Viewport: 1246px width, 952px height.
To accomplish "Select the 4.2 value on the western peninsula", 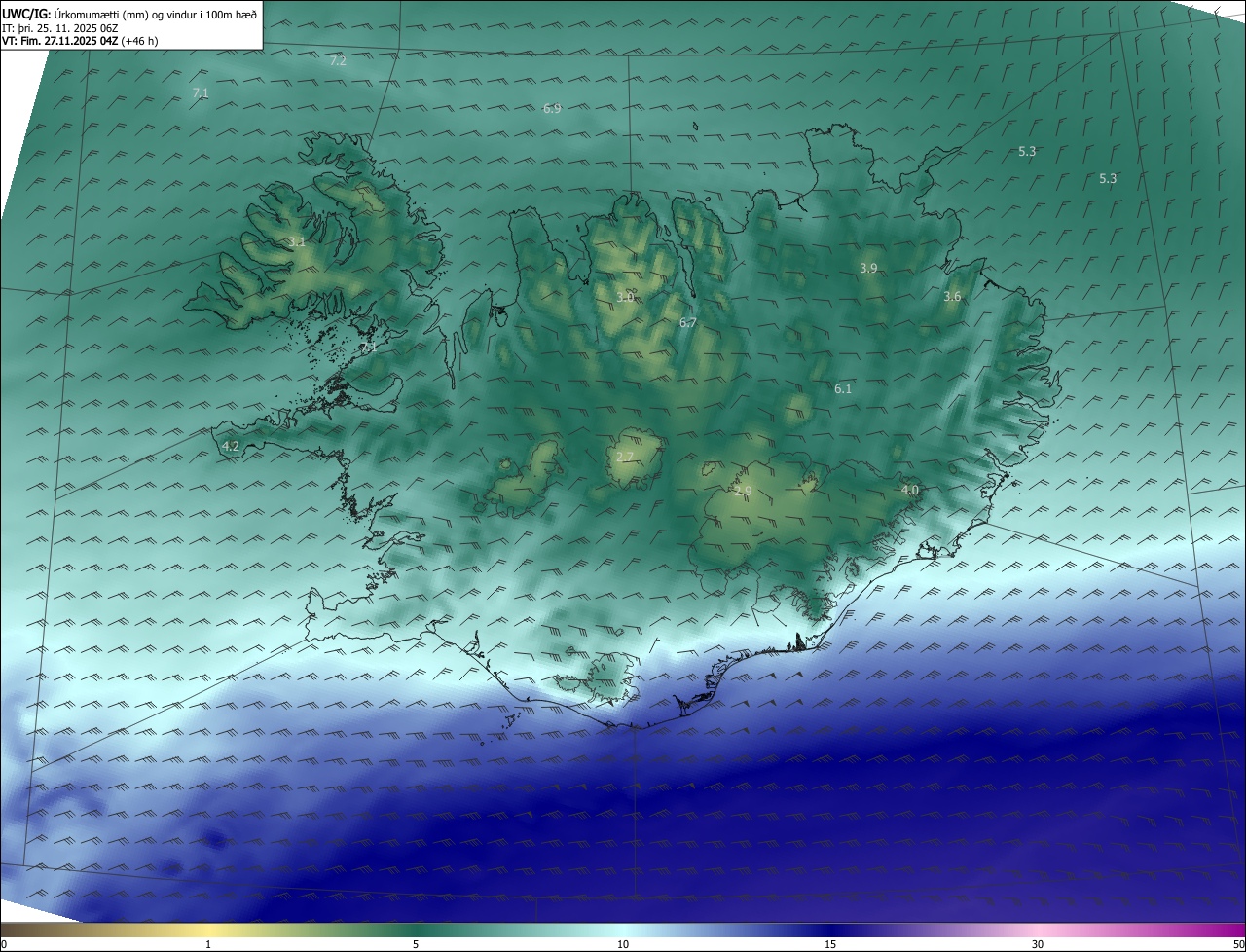I will (x=231, y=447).
